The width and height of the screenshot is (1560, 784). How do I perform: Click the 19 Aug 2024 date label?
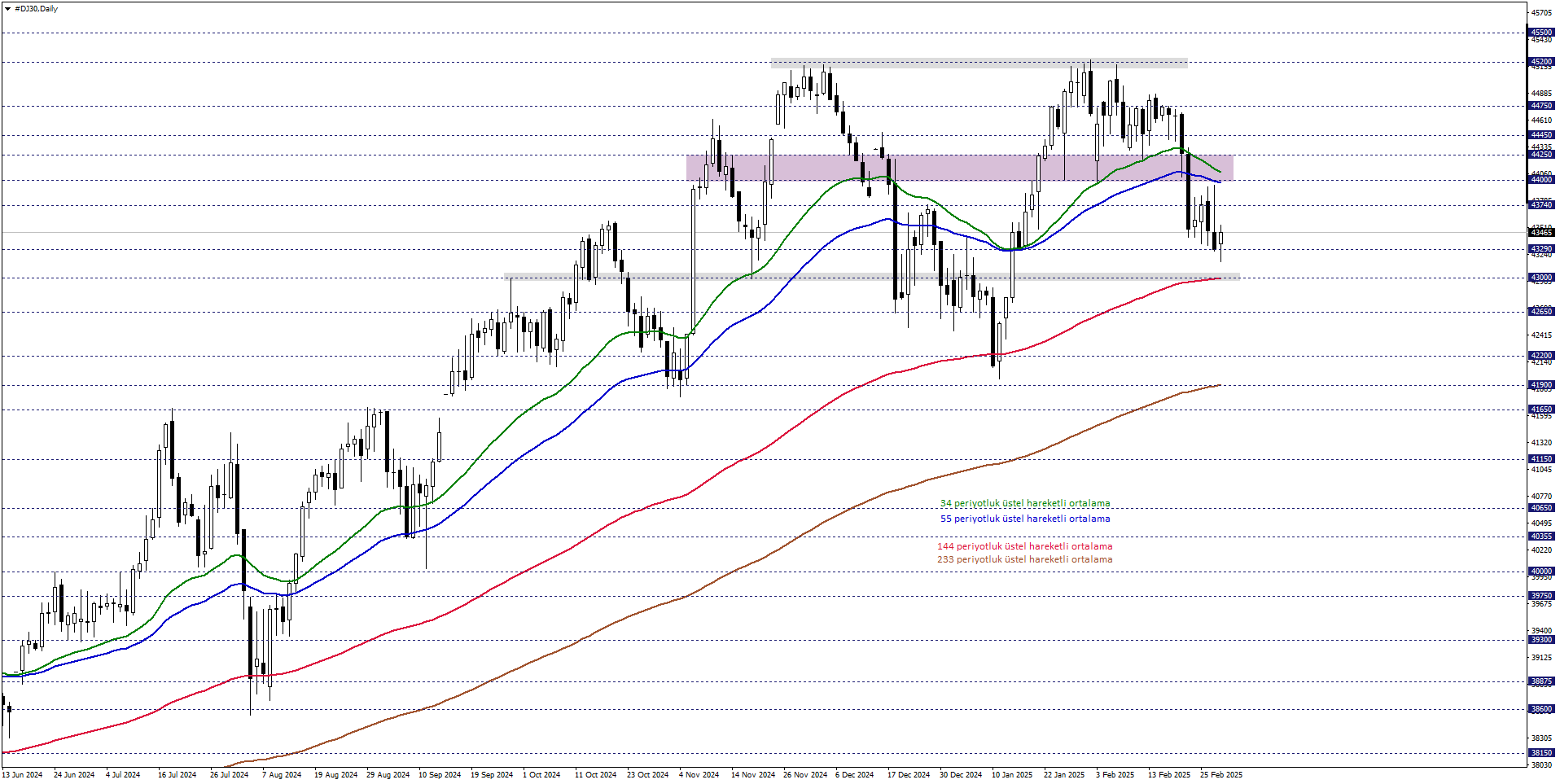(x=335, y=775)
